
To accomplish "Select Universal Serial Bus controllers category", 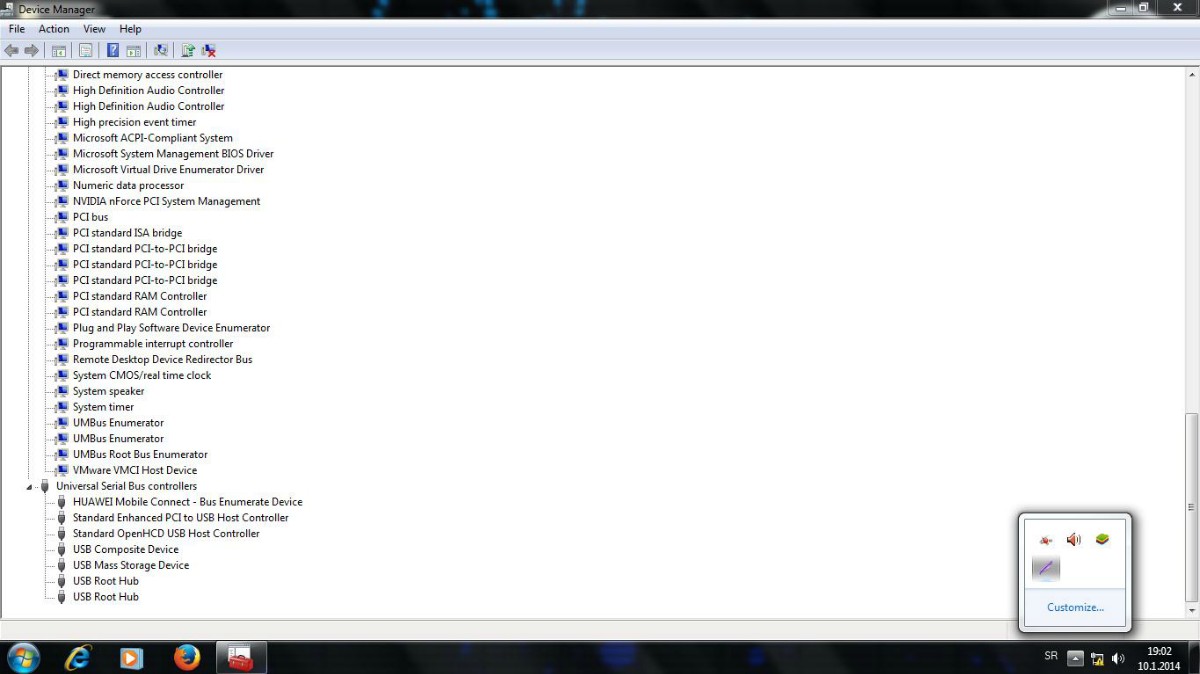I will (x=126, y=486).
